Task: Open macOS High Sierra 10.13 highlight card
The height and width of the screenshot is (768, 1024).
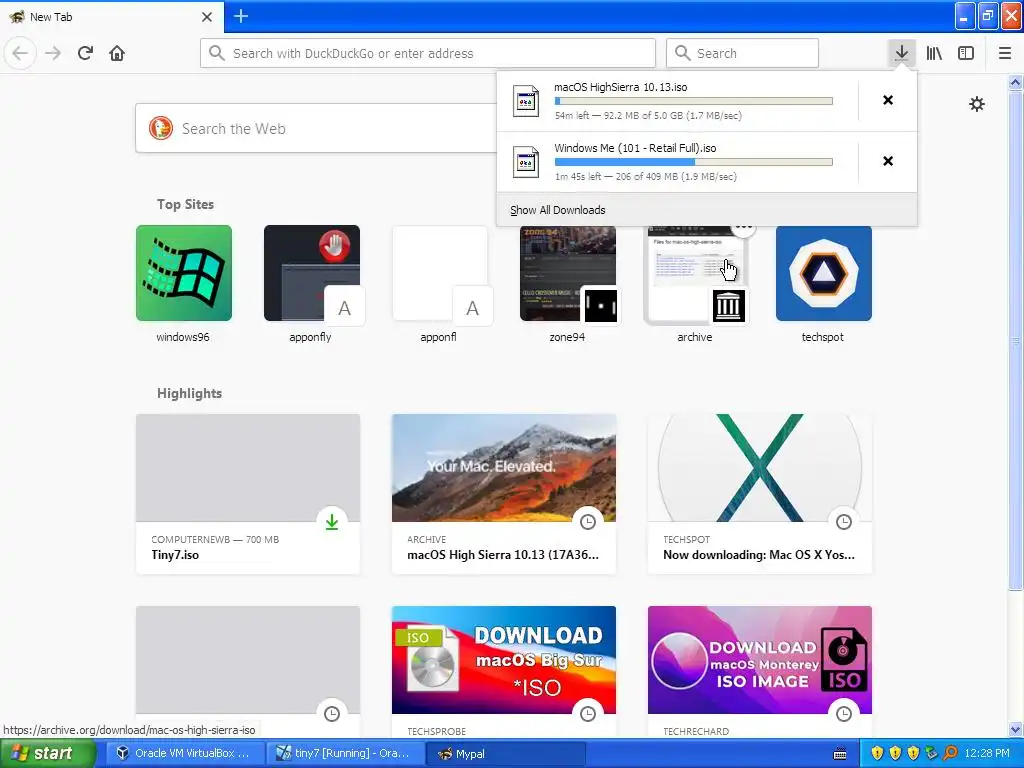Action: (x=504, y=494)
